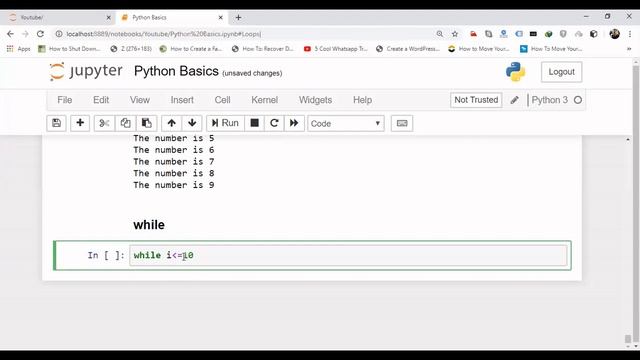Bookmark this page with the star icon
The image size is (640, 360).
(455, 34)
